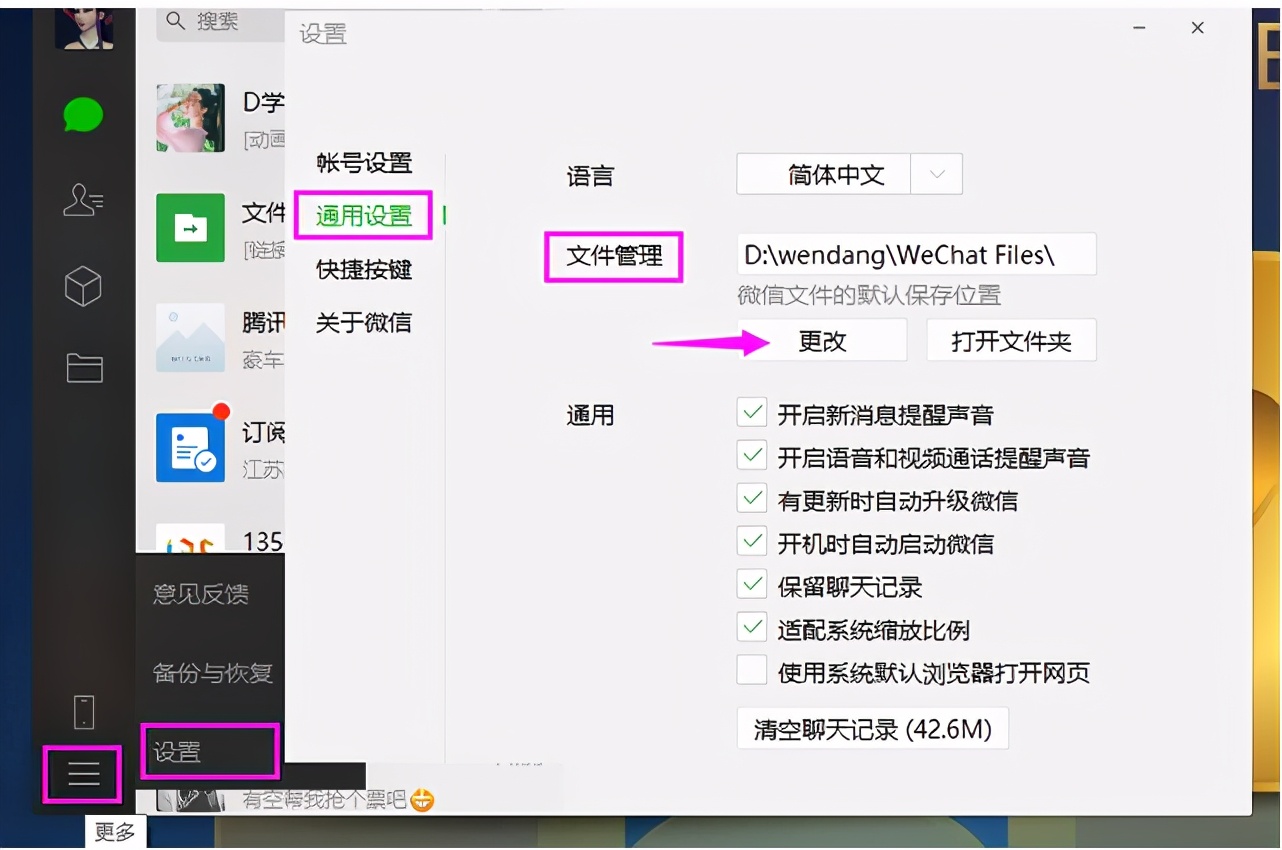Screen dimensions: 1282x850
Task: Enable 使用系统默认浏览器打开网页
Action: (x=751, y=669)
